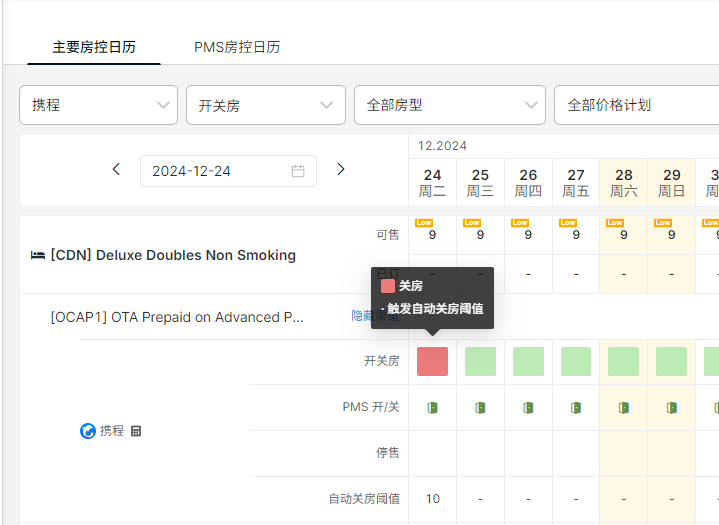Viewport: 719px width, 525px height.
Task: Select the 25 周三 date column header
Action: point(480,182)
